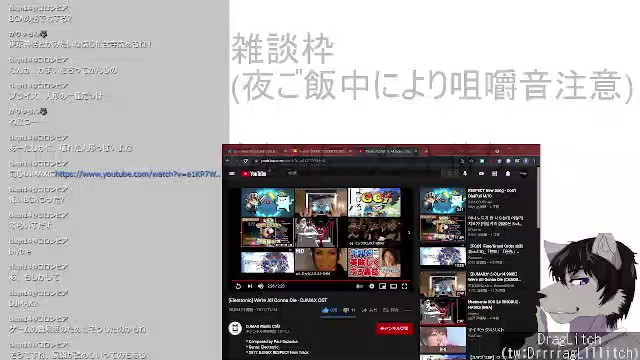
Task: Switch to theater mode
Action: point(393,286)
